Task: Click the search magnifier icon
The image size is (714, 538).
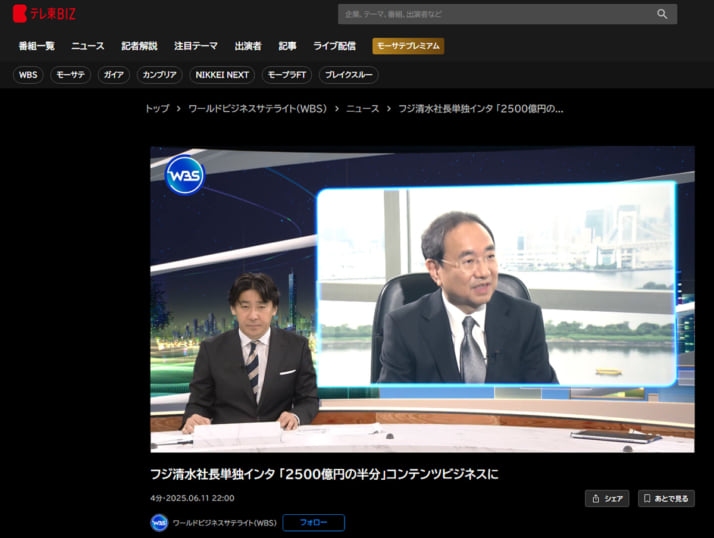Action: pos(662,14)
